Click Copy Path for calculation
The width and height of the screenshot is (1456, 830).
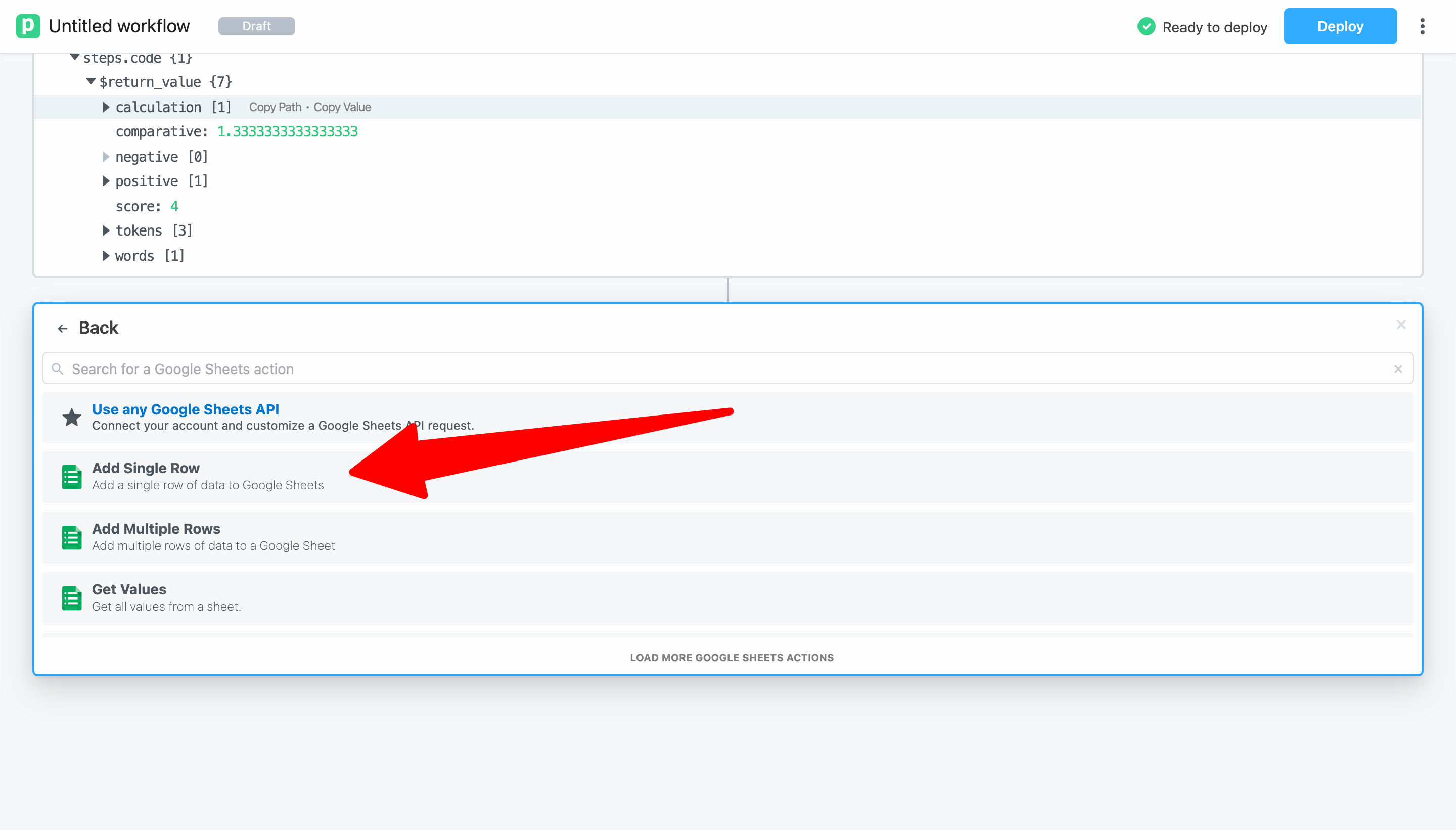coord(276,107)
